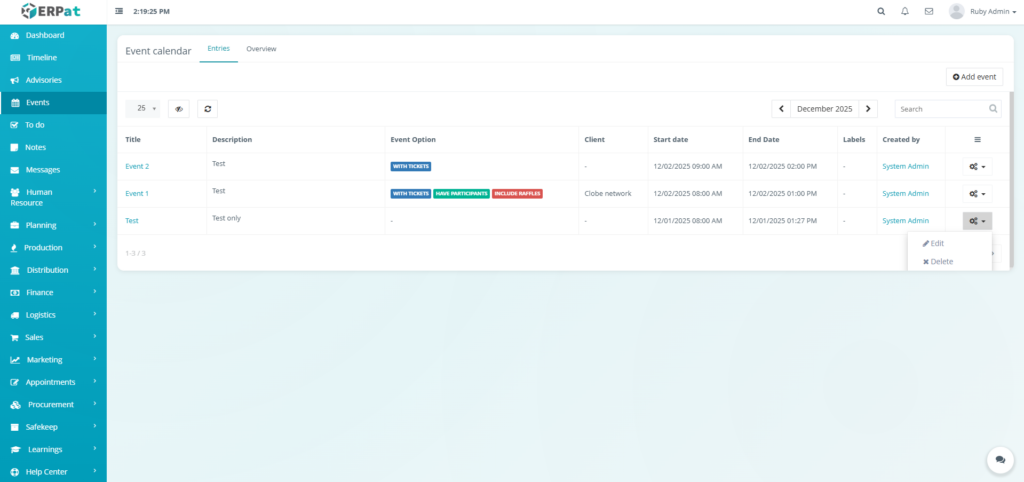Open the notifications bell icon
Screen dimensions: 1024x482
[905, 12]
